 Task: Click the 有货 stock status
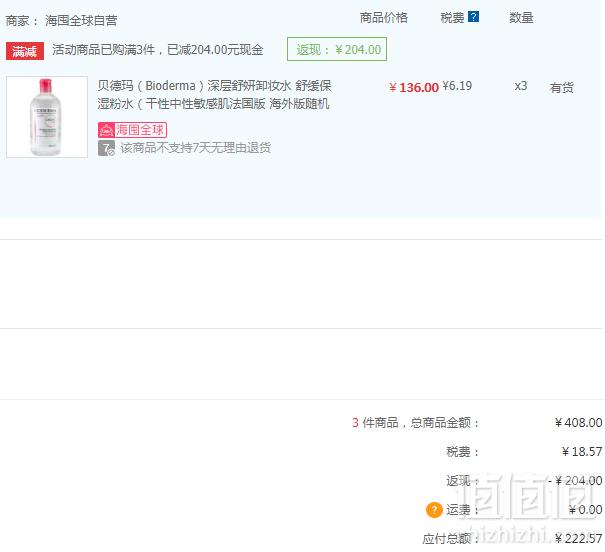pos(561,88)
